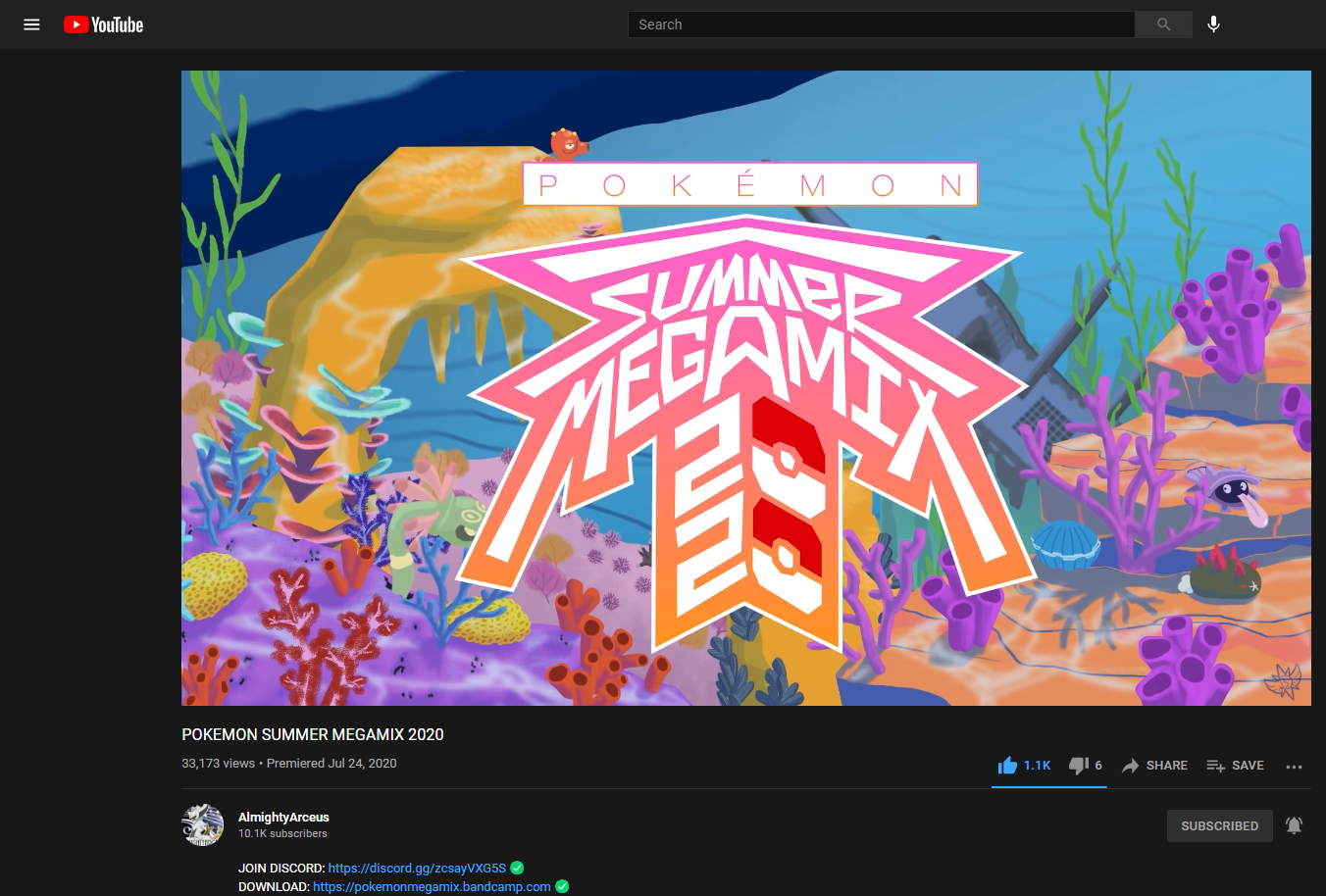This screenshot has height=896, width=1326.
Task: Click the green checkmark next to the Bandcamp link
Action: (x=562, y=886)
